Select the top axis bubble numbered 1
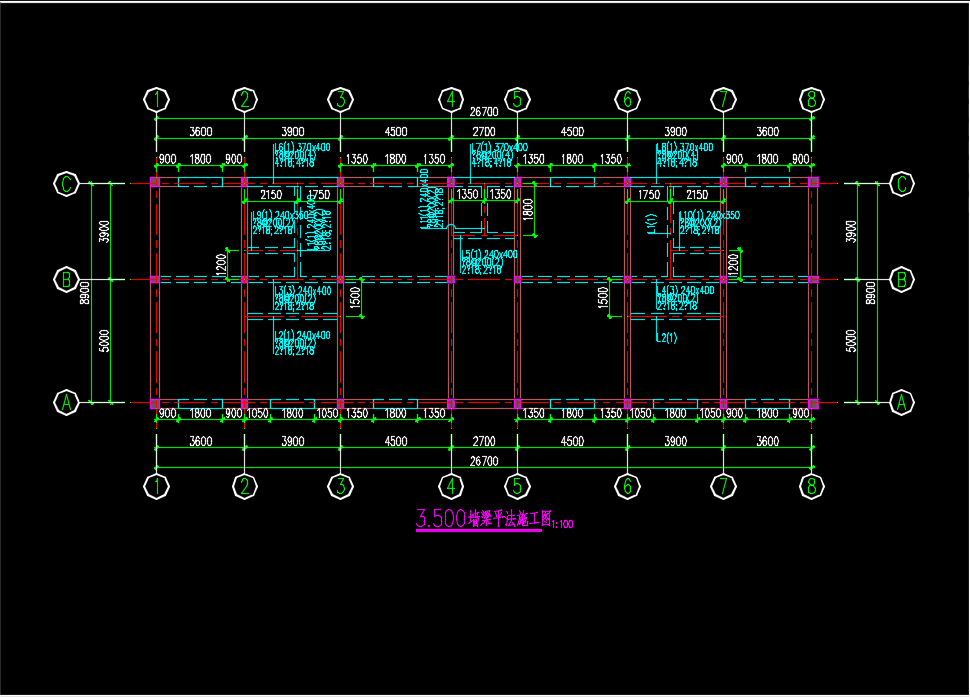 pos(156,99)
